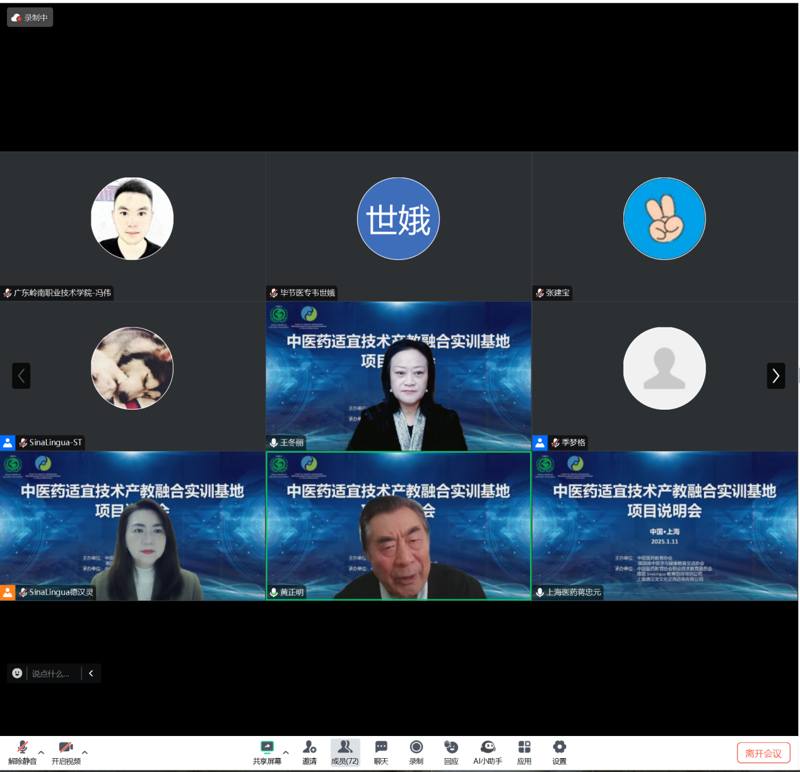Click blue host badge beside SinaLingua-ST
The height and width of the screenshot is (772, 800).
(8, 442)
